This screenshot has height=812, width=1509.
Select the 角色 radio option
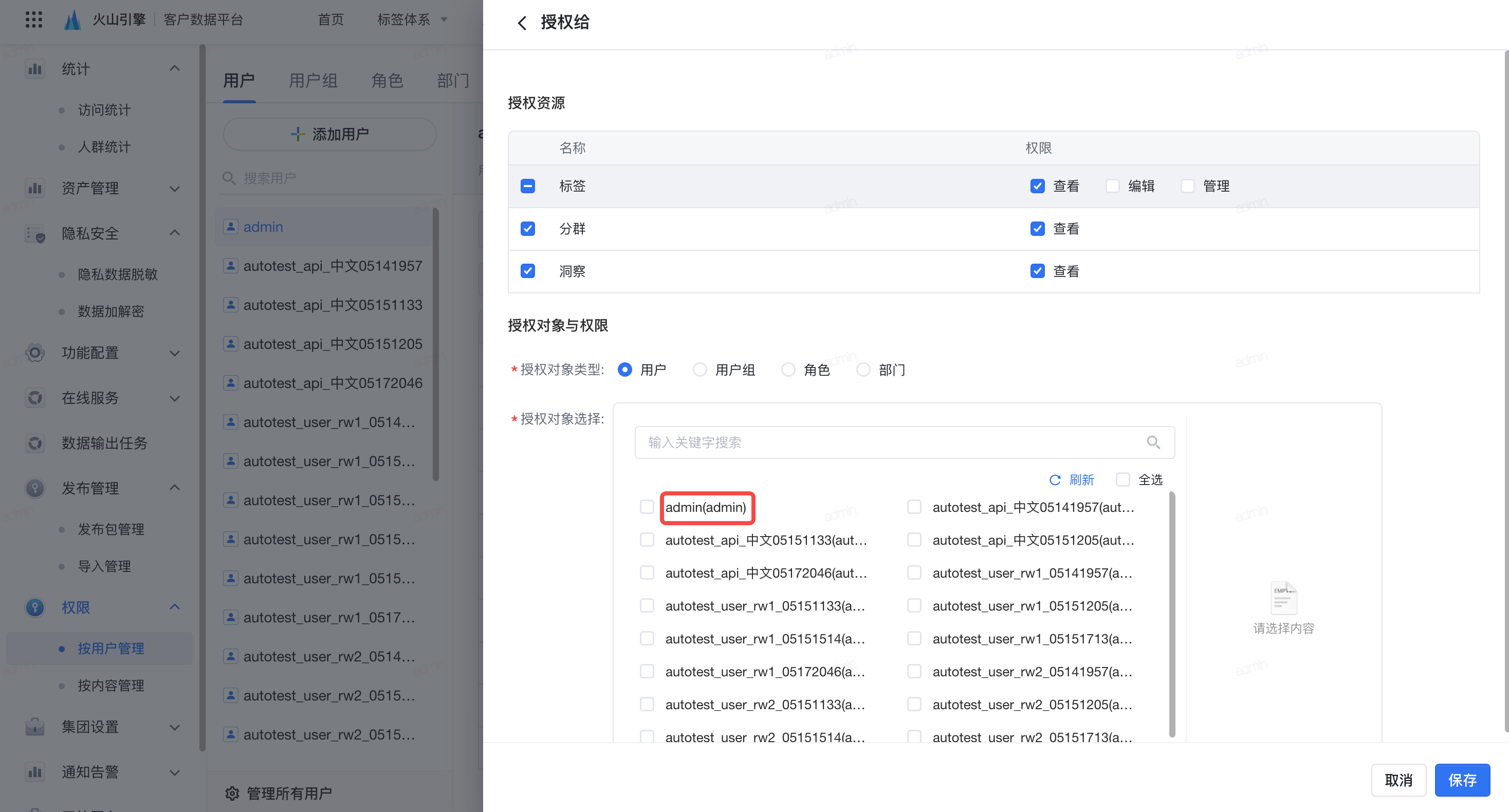pyautogui.click(x=788, y=370)
